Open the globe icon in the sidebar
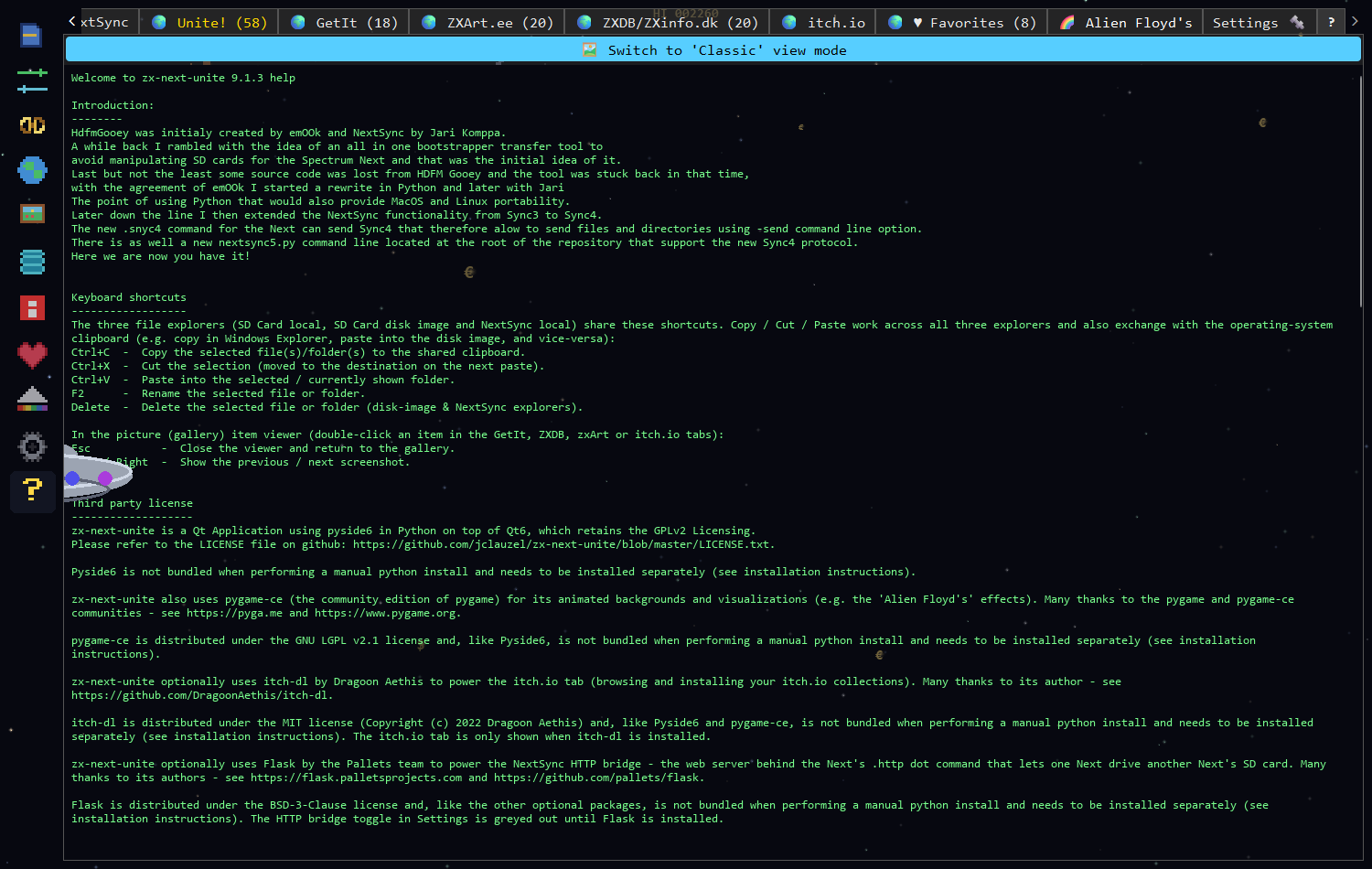The width and height of the screenshot is (1372, 869). [x=32, y=170]
